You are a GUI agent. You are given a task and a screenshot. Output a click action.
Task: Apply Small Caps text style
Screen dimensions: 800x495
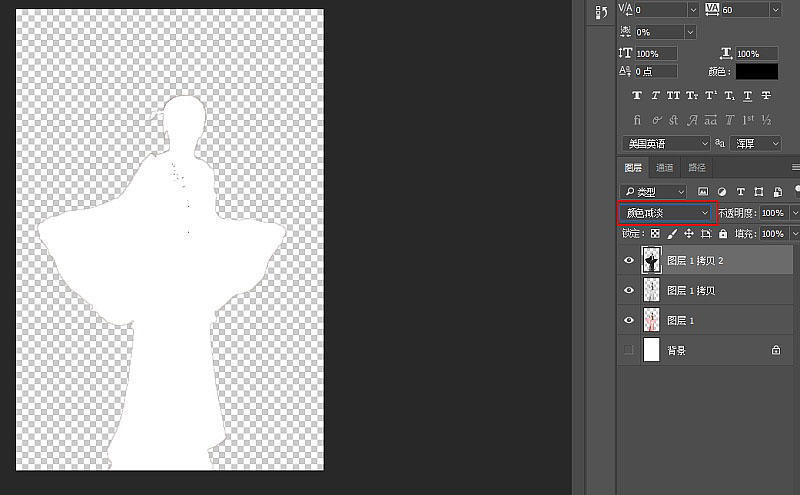[692, 95]
